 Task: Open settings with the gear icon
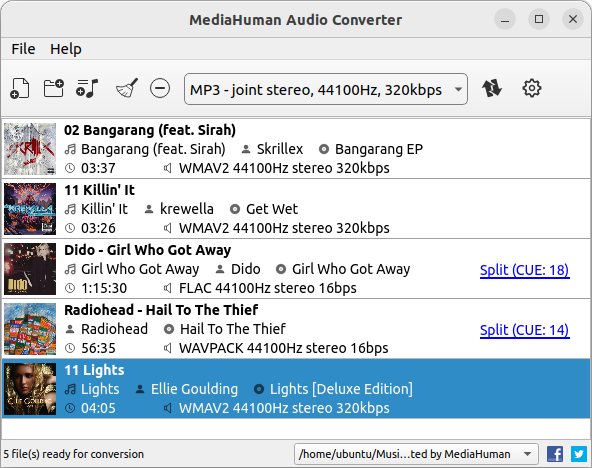pyautogui.click(x=532, y=89)
